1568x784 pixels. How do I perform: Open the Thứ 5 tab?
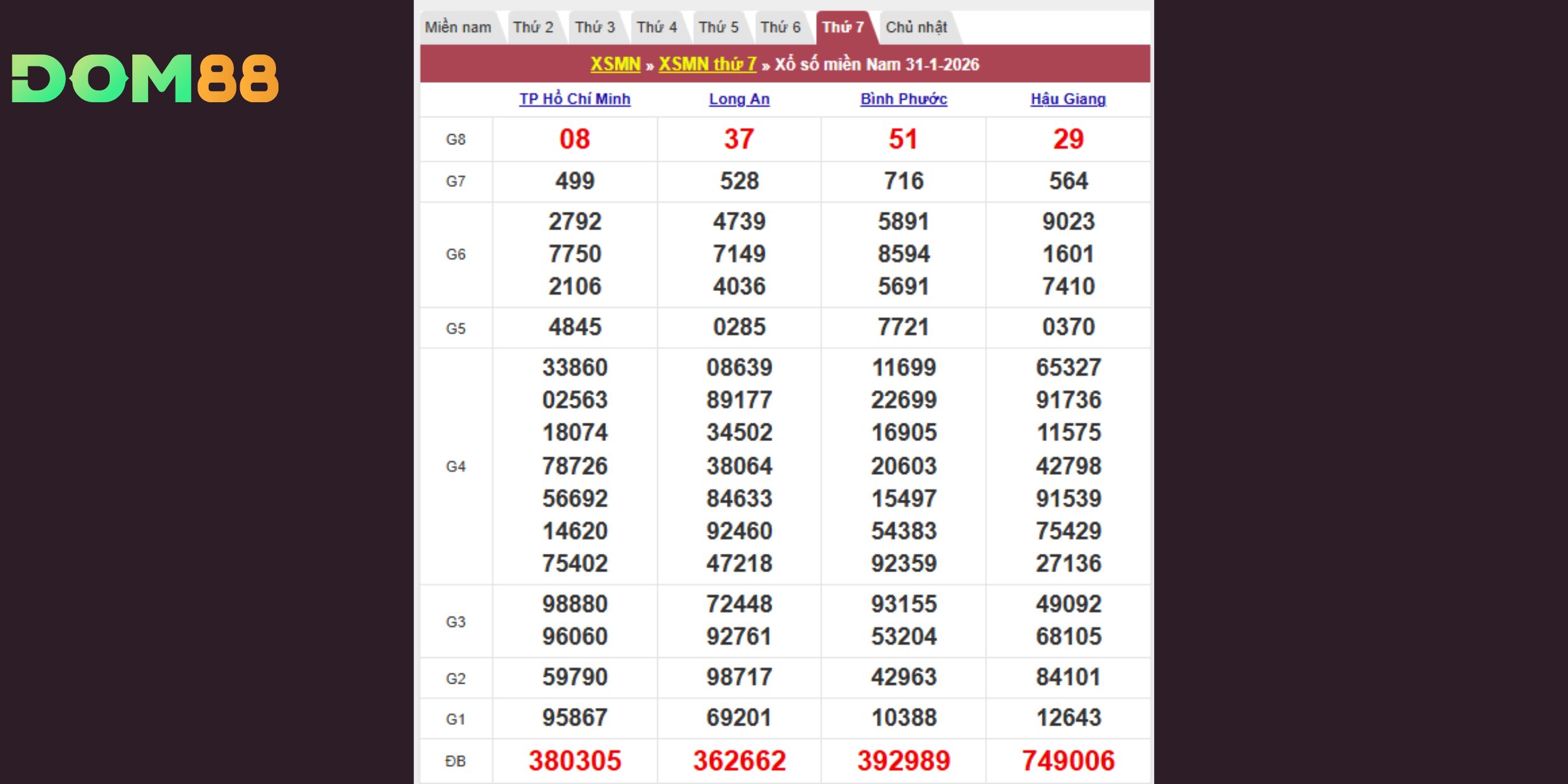click(x=718, y=28)
